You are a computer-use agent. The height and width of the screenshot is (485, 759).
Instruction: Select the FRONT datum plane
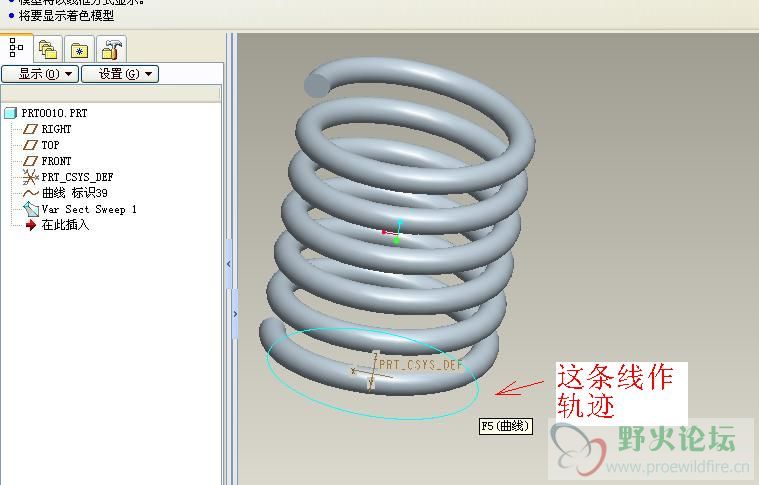pos(56,161)
